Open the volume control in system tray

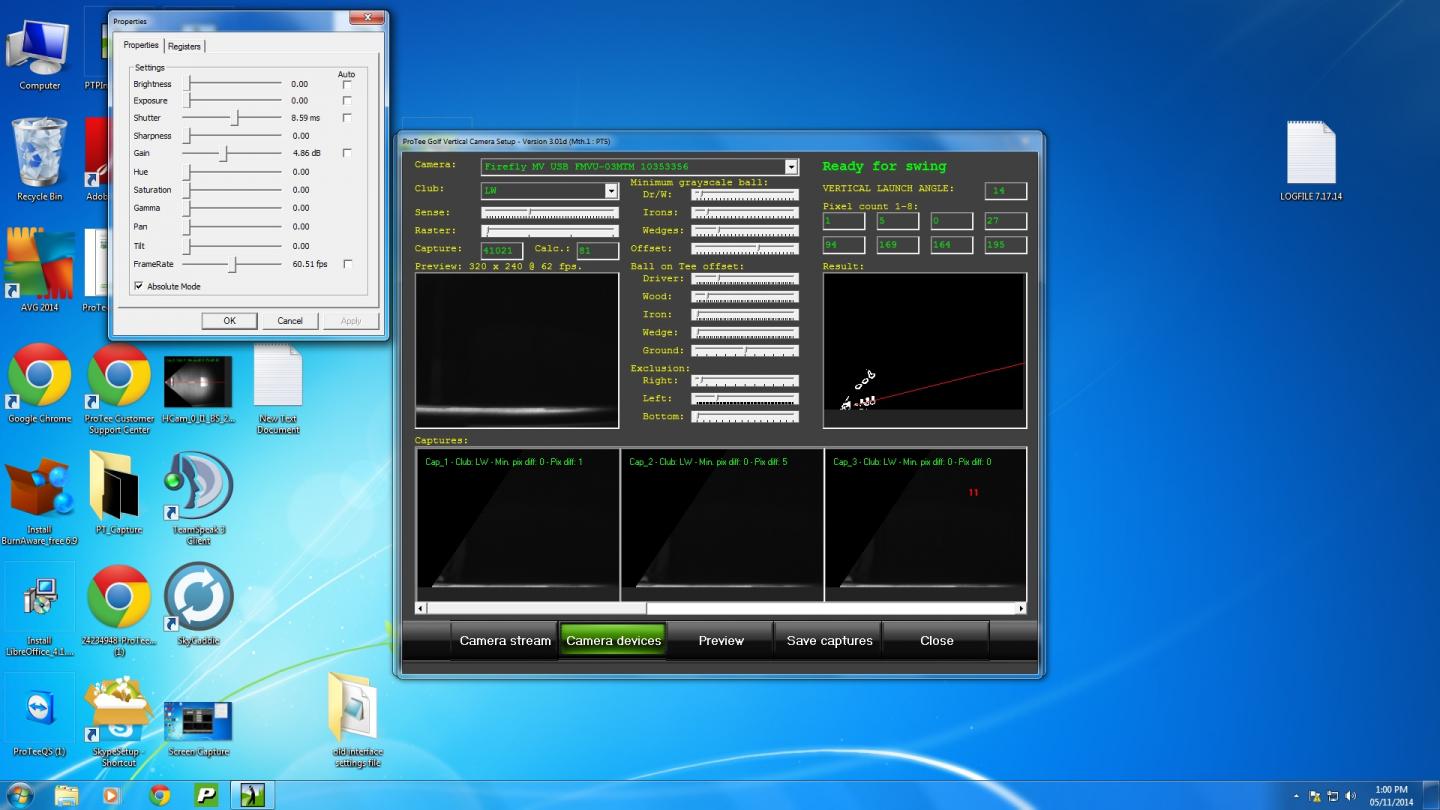pyautogui.click(x=1350, y=796)
